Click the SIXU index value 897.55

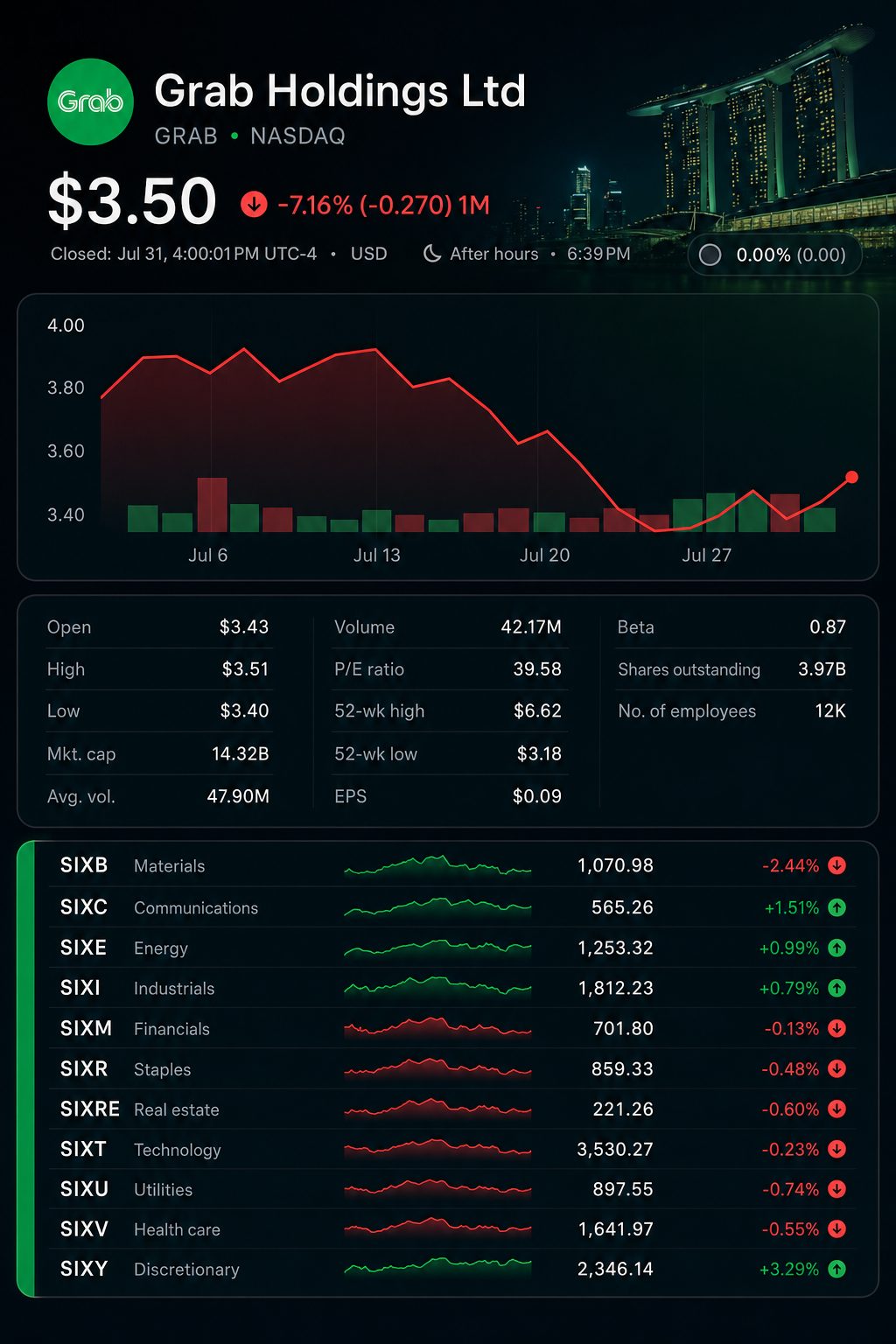(x=623, y=1189)
